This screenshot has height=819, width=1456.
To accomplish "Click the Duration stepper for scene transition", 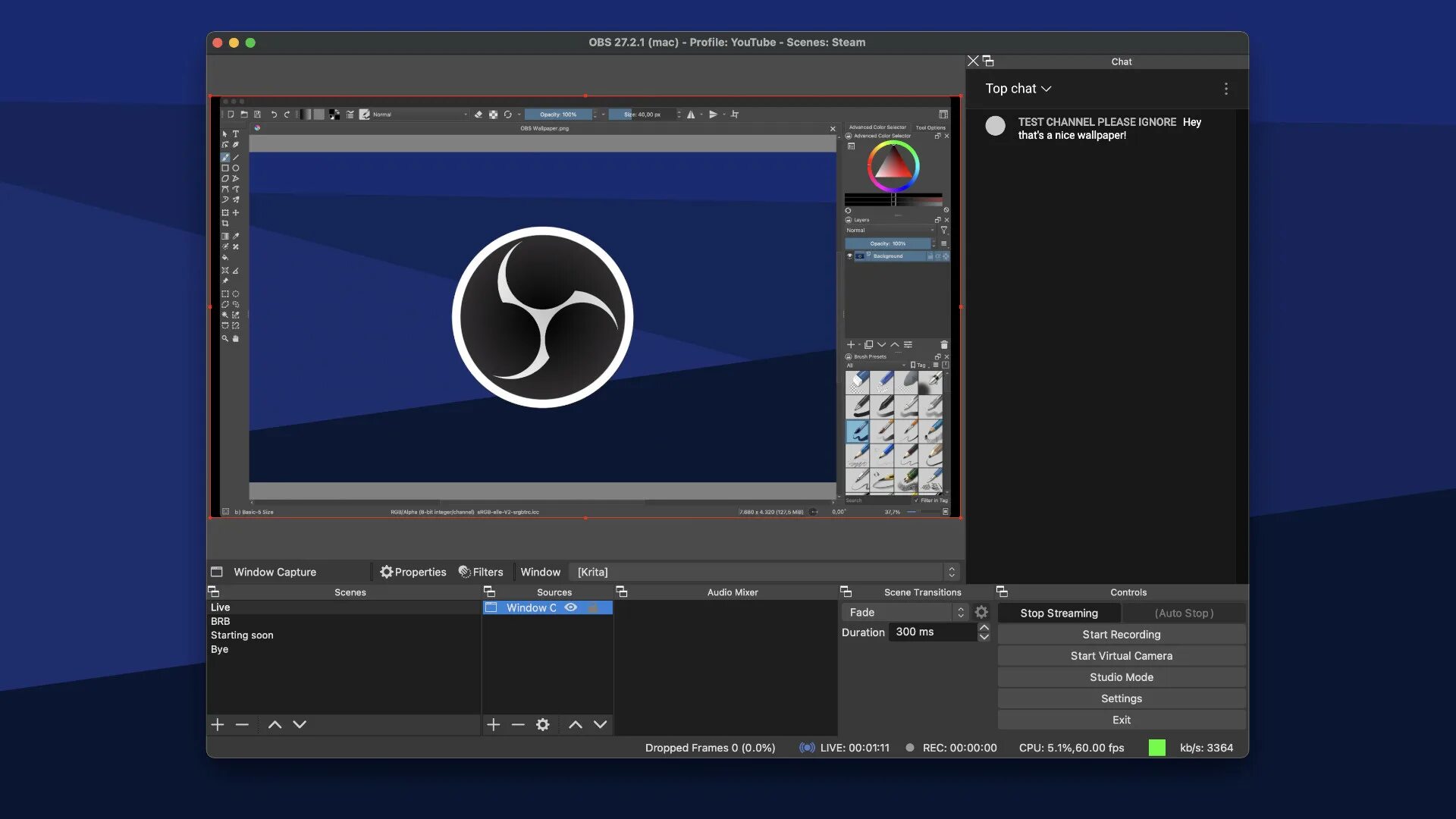I will pyautogui.click(x=984, y=632).
